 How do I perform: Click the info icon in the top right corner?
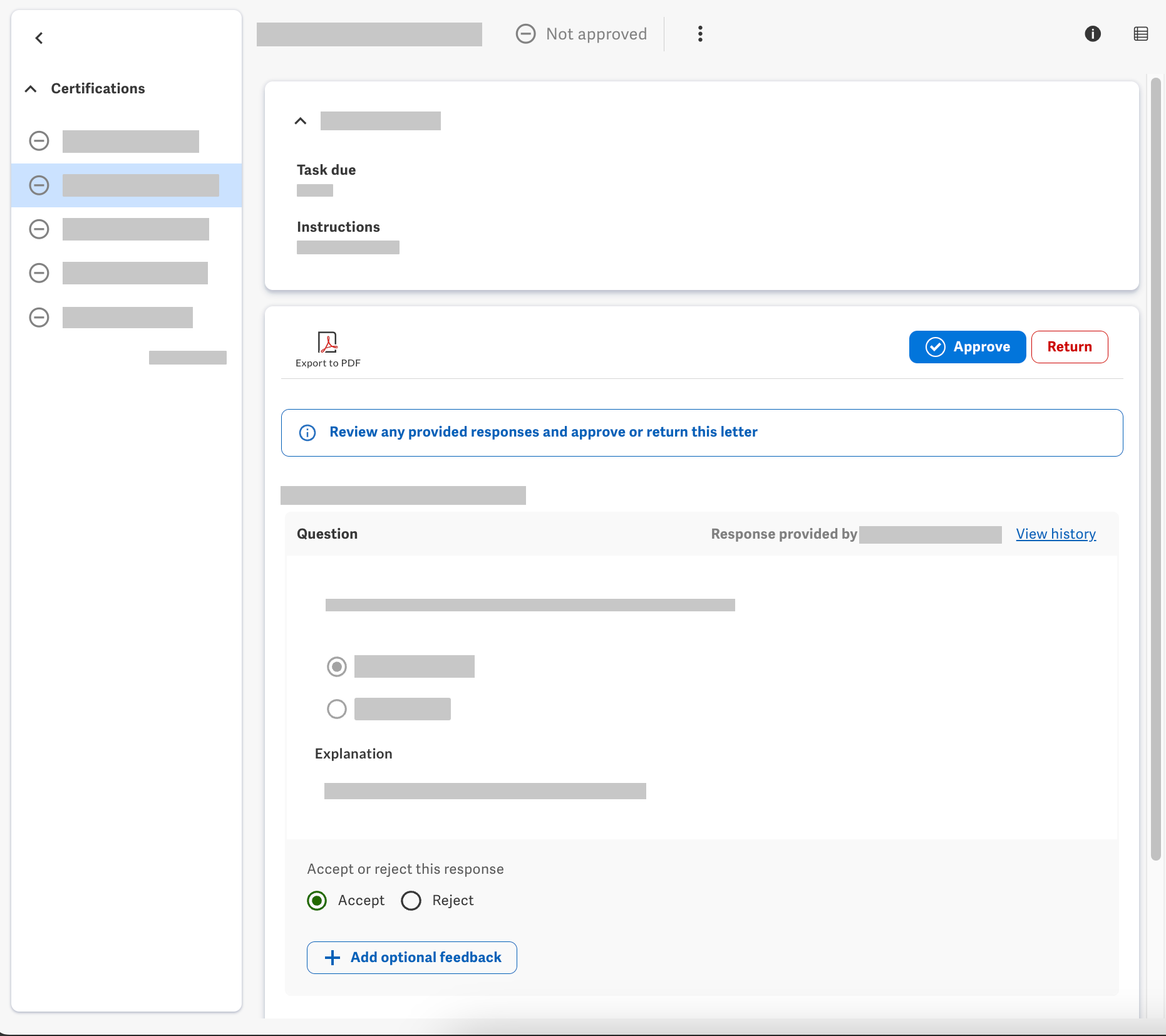(1093, 34)
